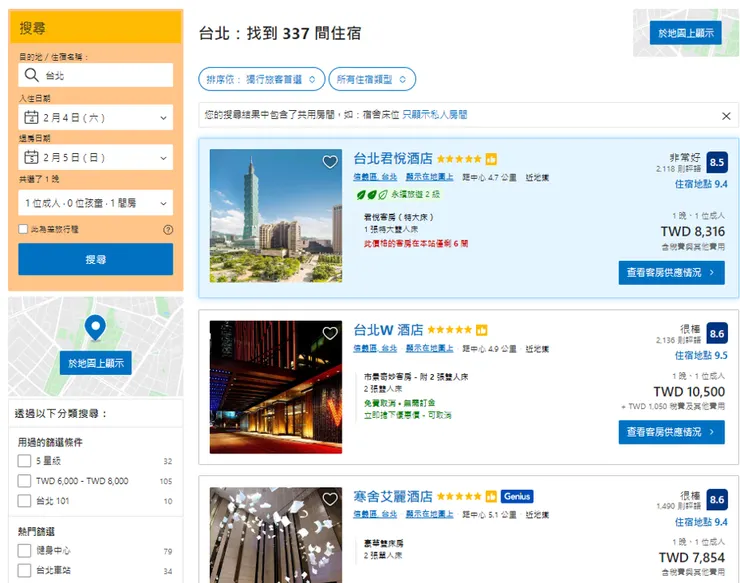Click 信義區, 台北 link under 寒舍艾麗酒店

375,514
